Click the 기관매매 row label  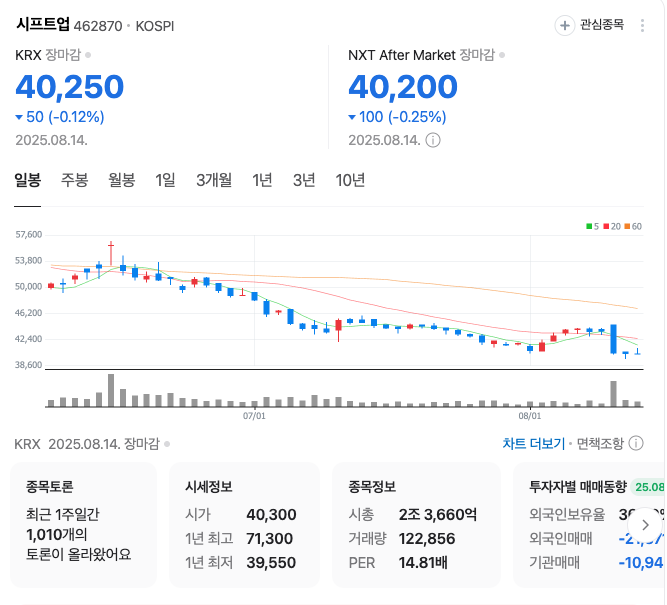pyautogui.click(x=554, y=562)
